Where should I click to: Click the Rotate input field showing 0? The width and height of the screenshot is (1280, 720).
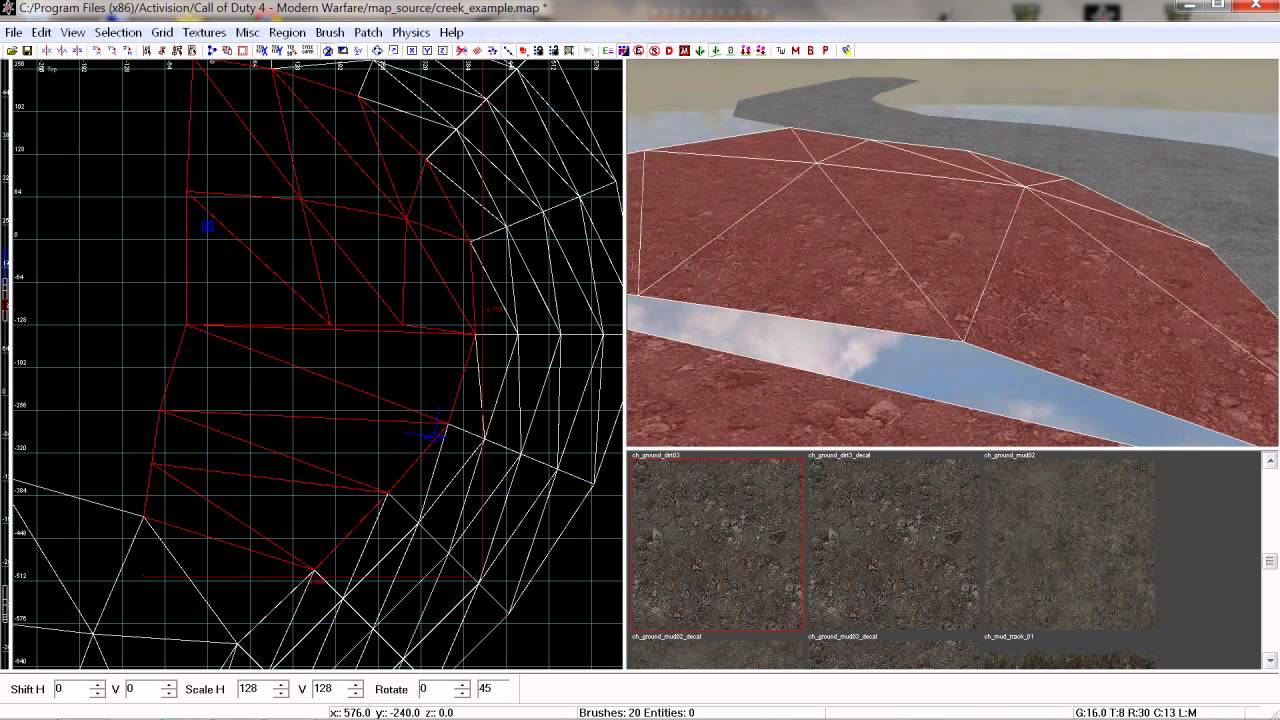436,689
